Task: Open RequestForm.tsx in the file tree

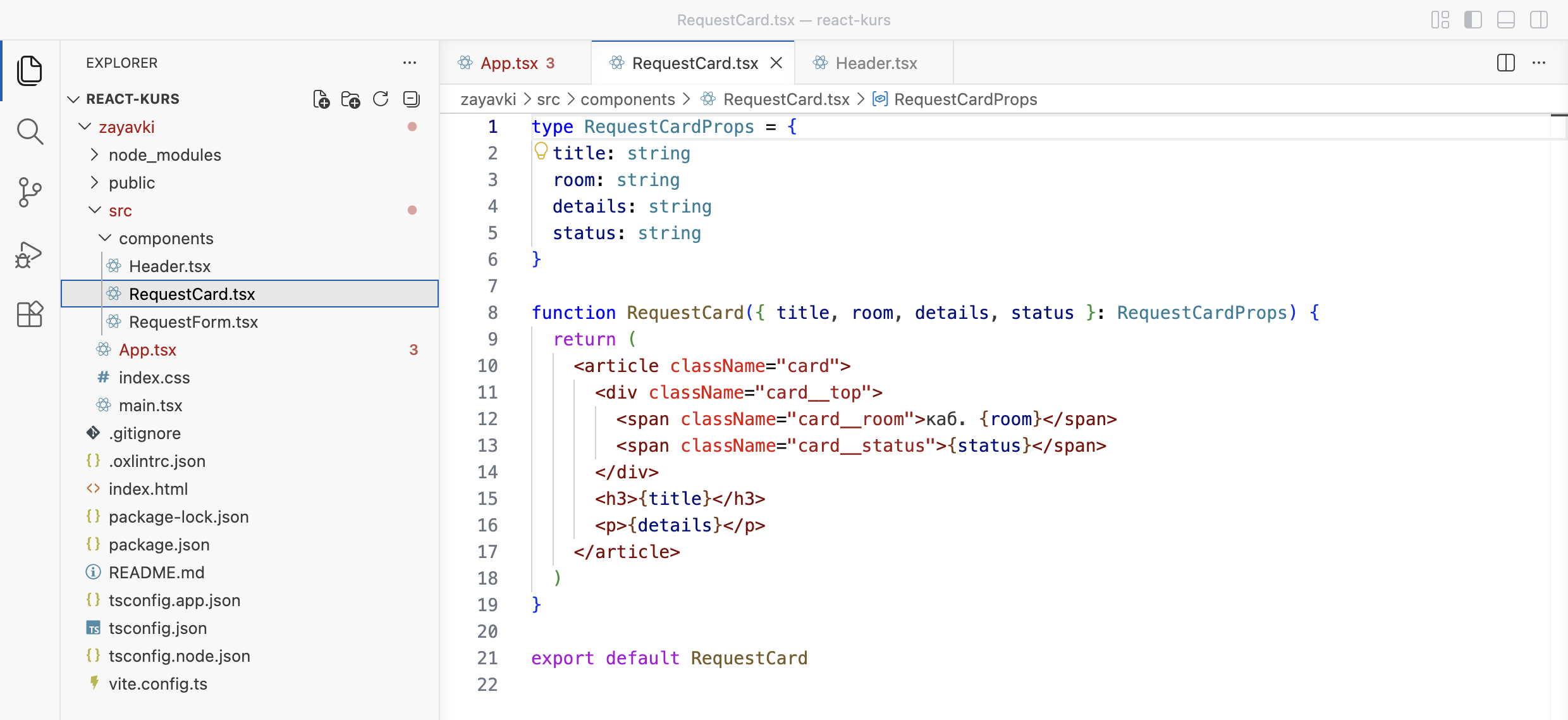Action: point(250,321)
